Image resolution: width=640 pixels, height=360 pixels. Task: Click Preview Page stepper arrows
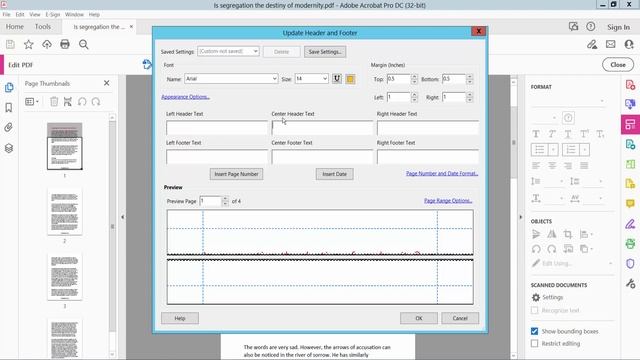[x=225, y=201]
